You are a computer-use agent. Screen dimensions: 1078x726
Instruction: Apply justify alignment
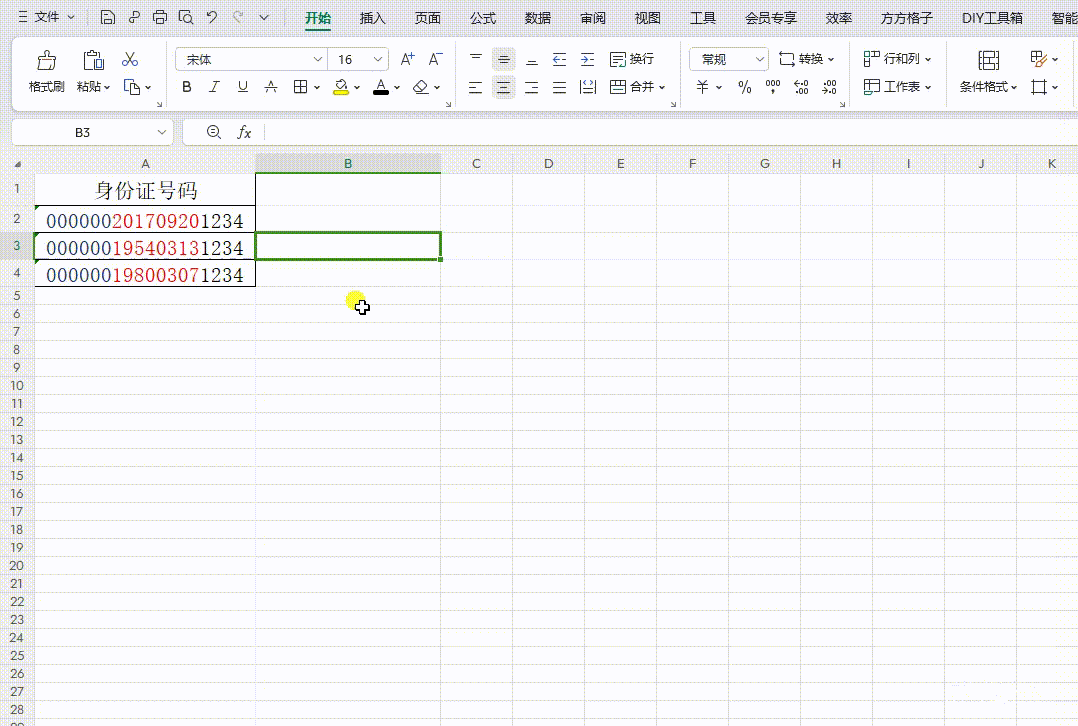(560, 87)
